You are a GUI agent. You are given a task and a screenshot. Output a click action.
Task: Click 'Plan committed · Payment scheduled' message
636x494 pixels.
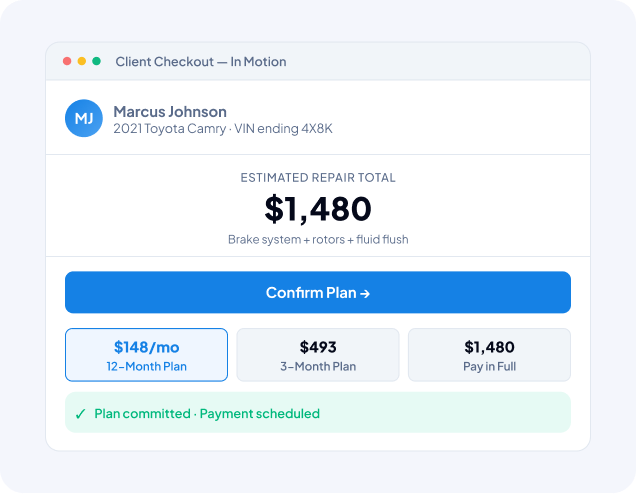(207, 414)
